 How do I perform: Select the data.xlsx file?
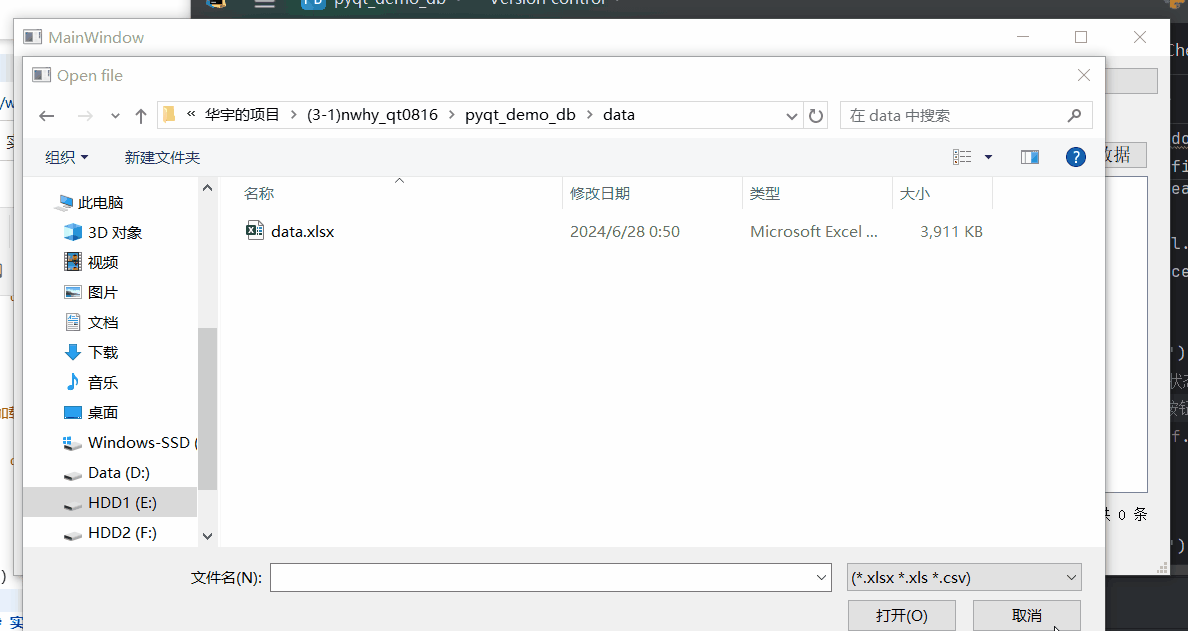click(302, 232)
